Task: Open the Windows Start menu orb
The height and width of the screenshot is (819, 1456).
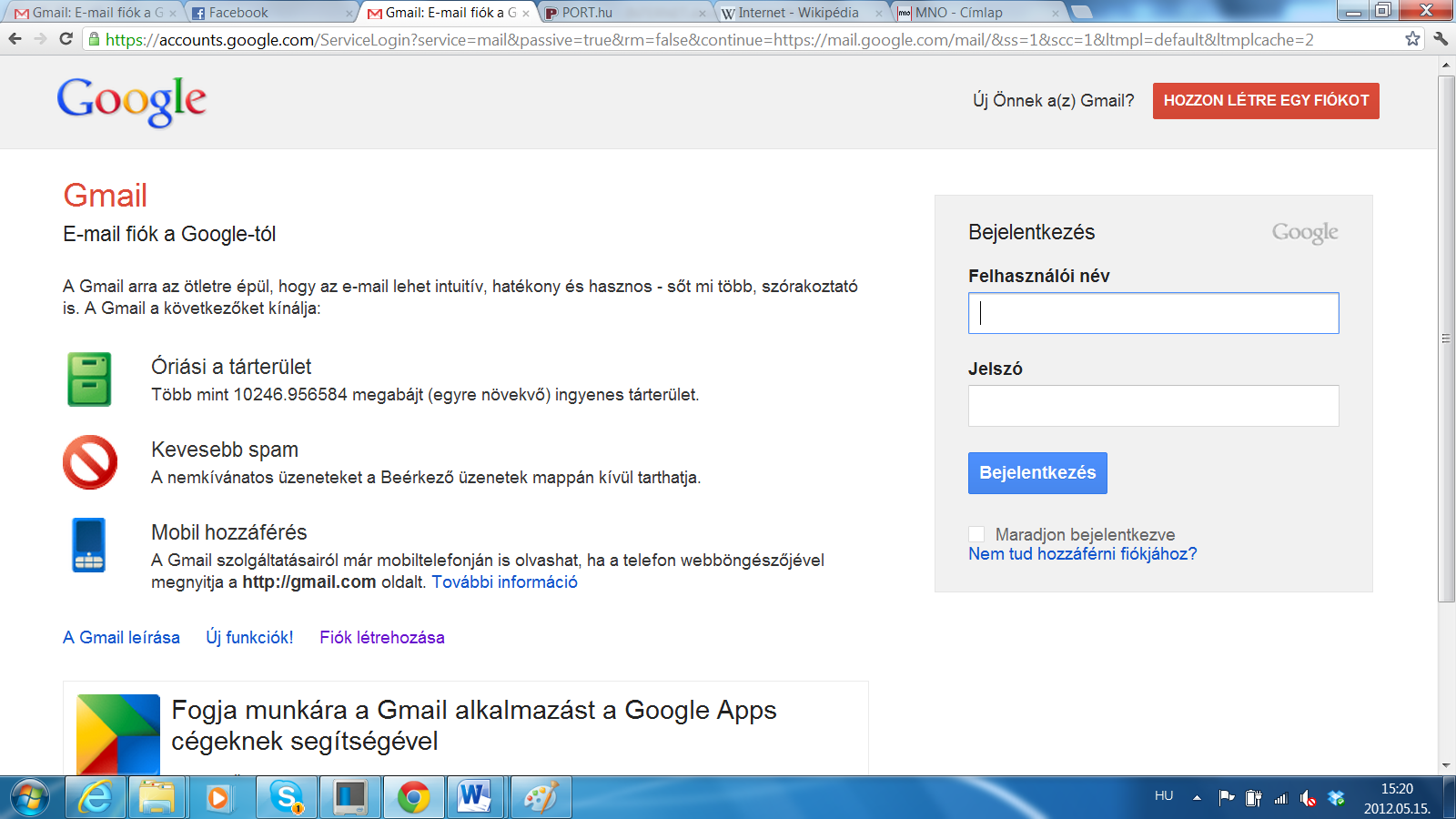Action: [29, 798]
